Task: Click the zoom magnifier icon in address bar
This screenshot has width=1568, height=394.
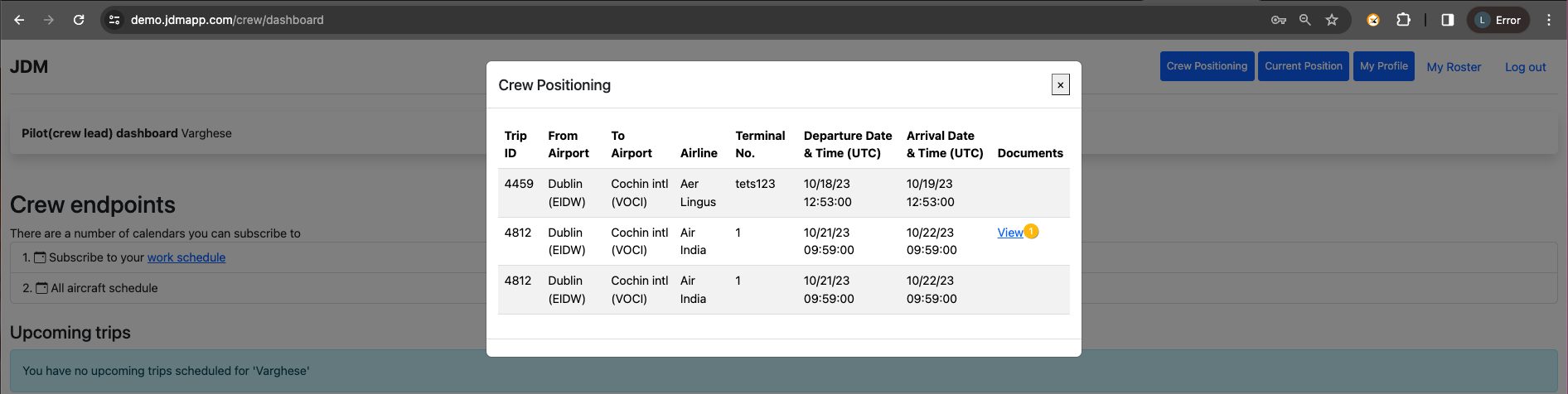Action: (x=1304, y=20)
